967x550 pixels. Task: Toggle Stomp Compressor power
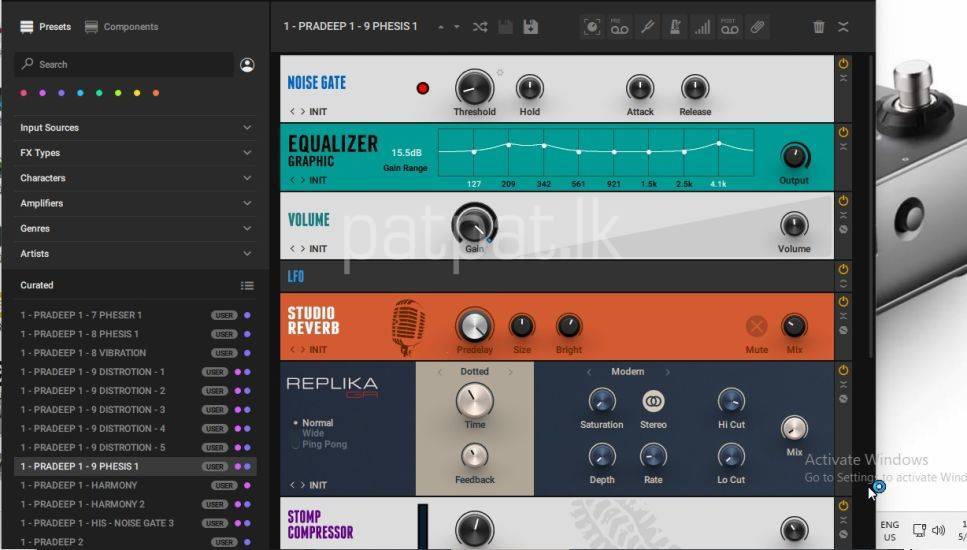click(843, 505)
